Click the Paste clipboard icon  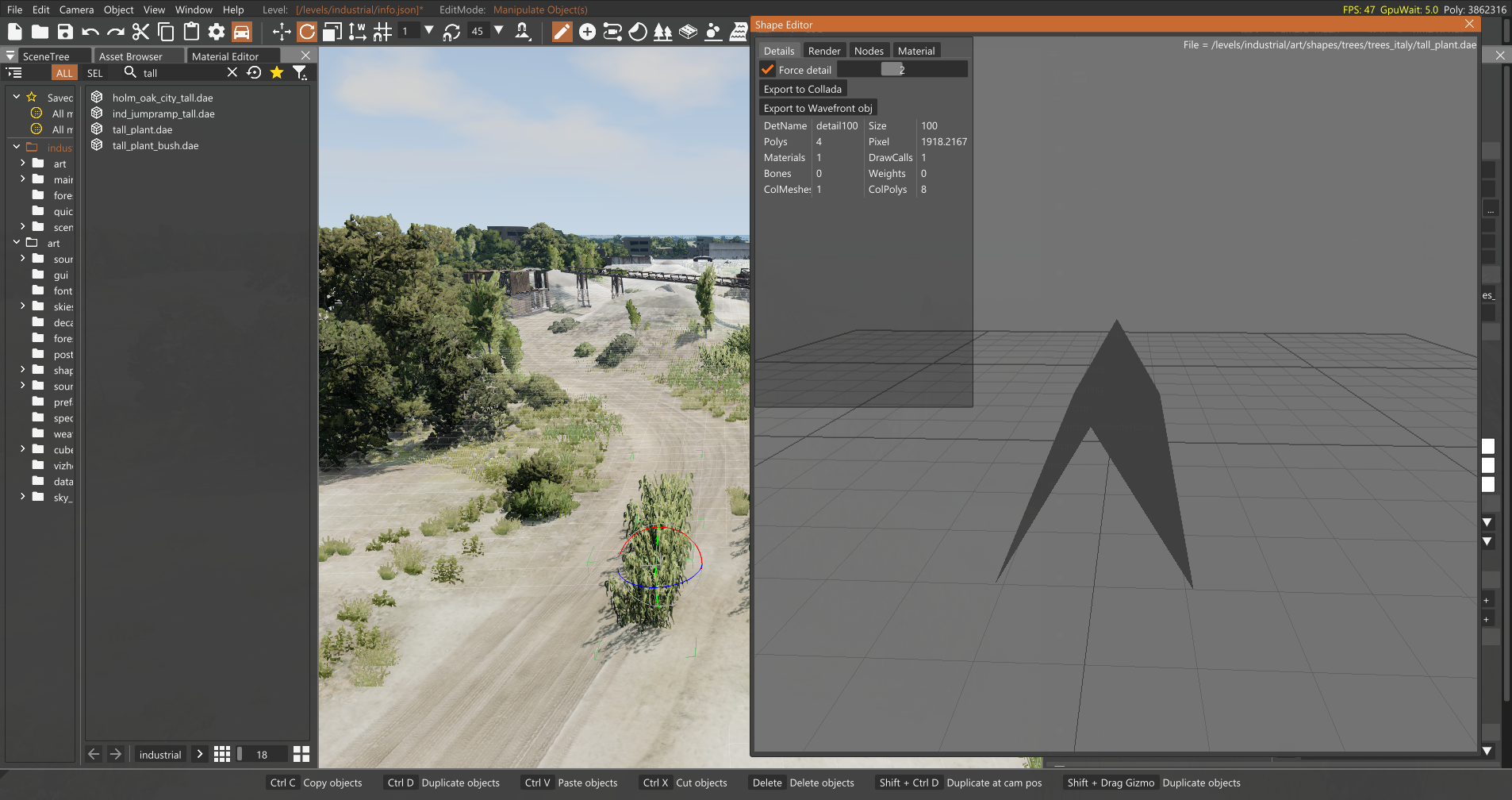point(191,32)
